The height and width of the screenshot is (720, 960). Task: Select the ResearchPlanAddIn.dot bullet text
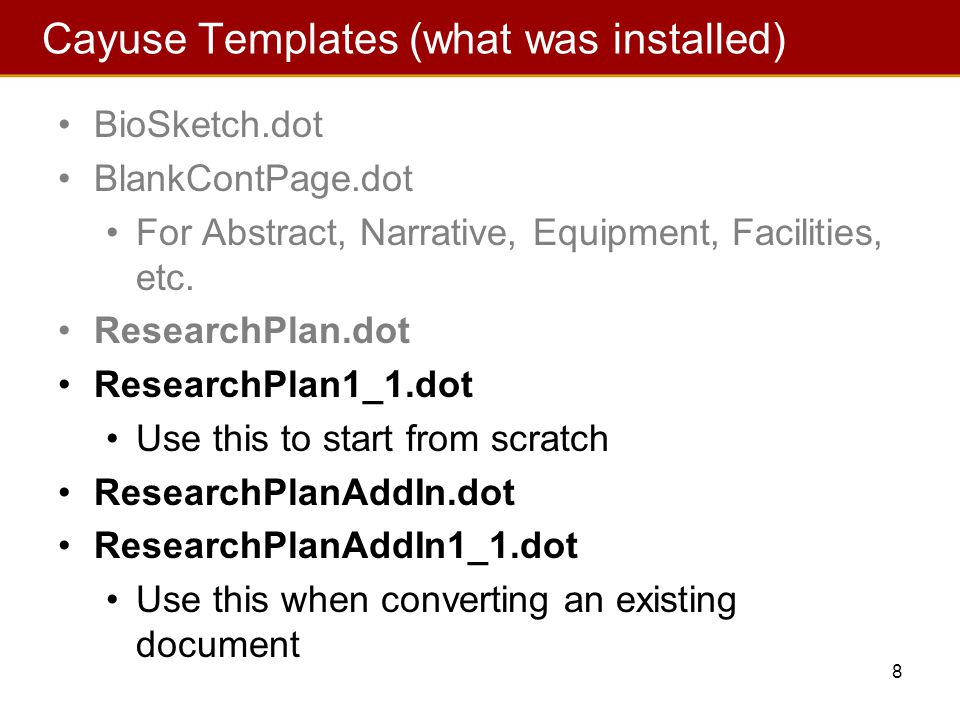(304, 493)
